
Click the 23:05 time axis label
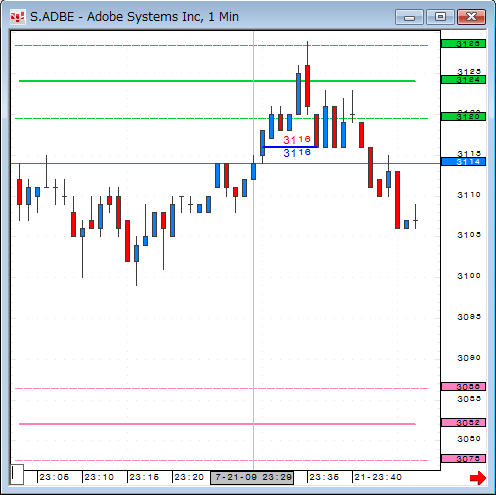point(54,477)
